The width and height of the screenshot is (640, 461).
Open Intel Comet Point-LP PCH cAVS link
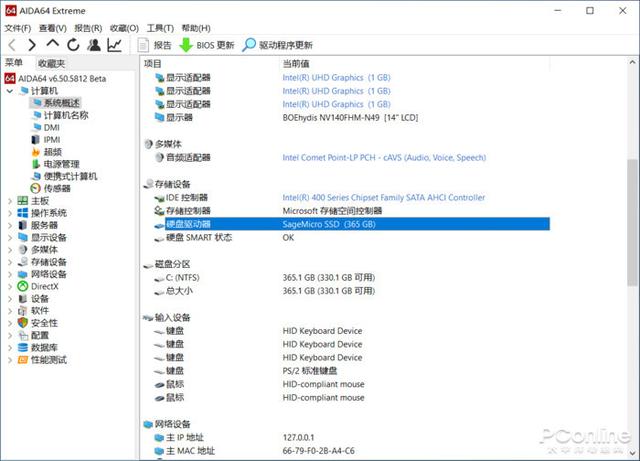tap(384, 158)
